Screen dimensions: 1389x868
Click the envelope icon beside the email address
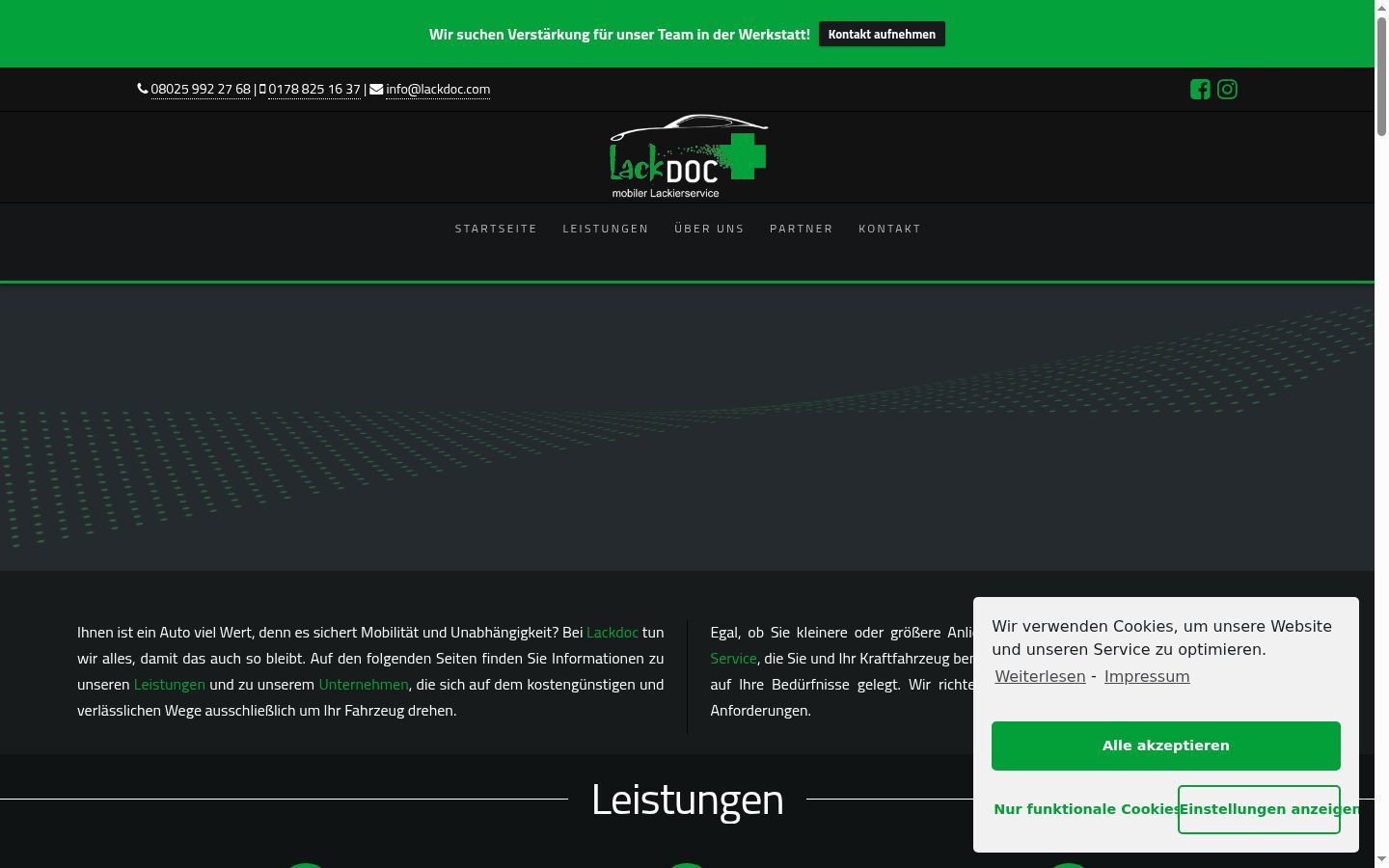tap(376, 89)
